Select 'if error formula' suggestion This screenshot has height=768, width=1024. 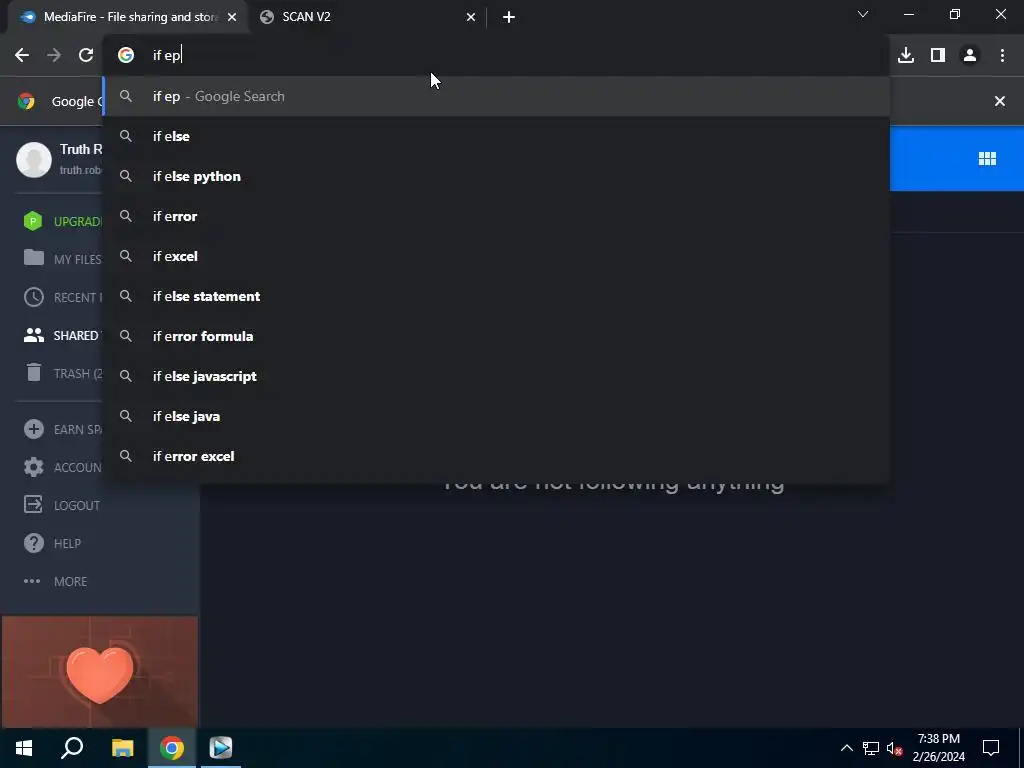(x=496, y=336)
